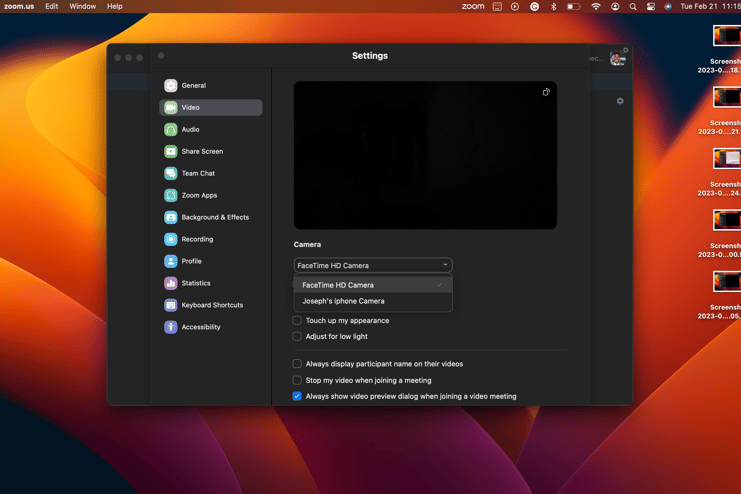Select the desktop screenshot file ending 21

coord(726,97)
